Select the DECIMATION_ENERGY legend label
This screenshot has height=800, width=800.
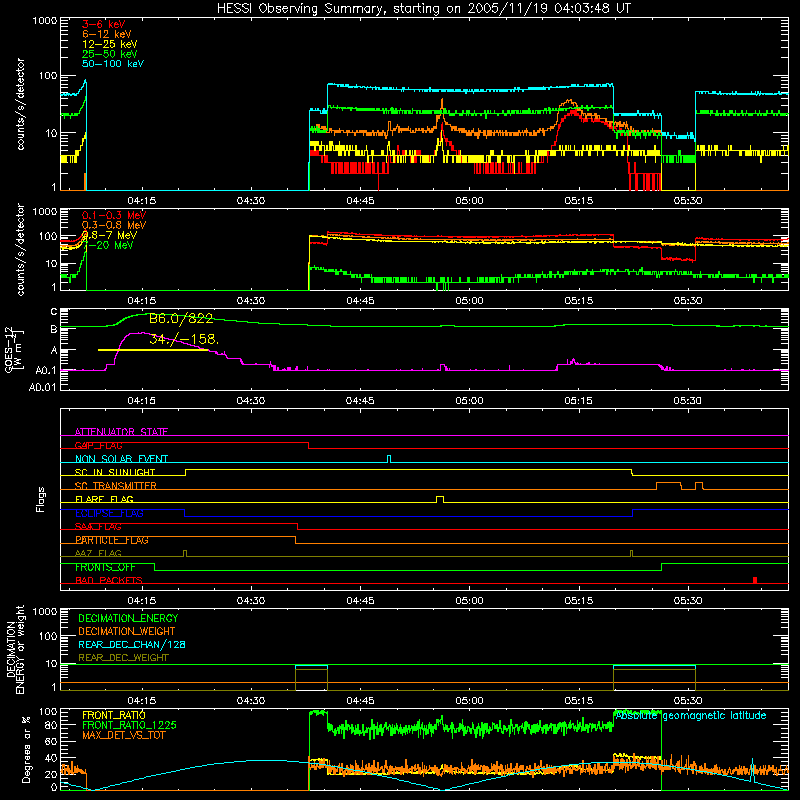(128, 618)
